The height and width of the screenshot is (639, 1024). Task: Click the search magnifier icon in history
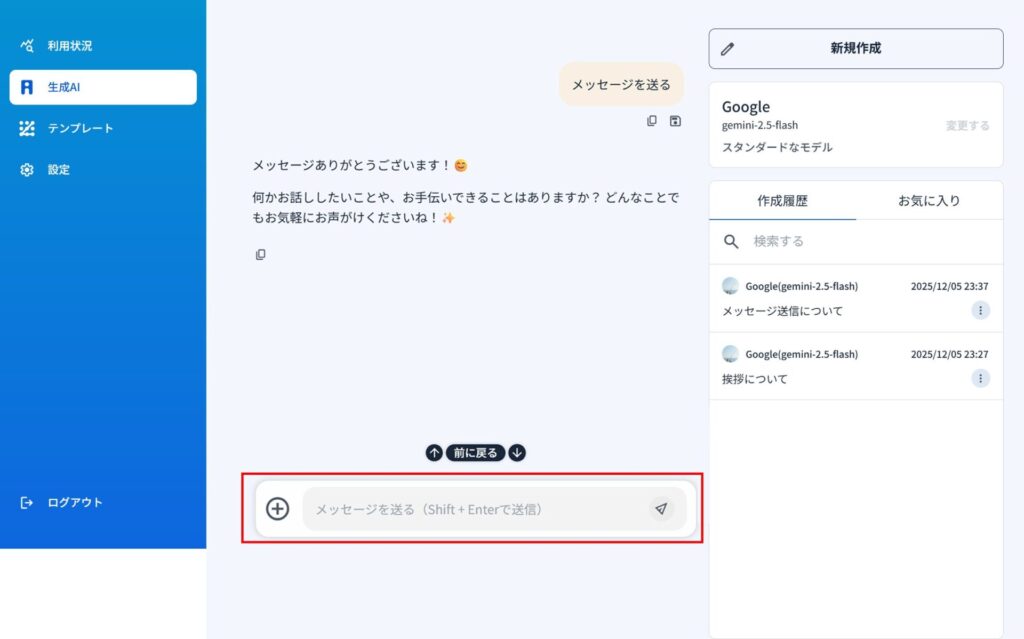(x=732, y=242)
